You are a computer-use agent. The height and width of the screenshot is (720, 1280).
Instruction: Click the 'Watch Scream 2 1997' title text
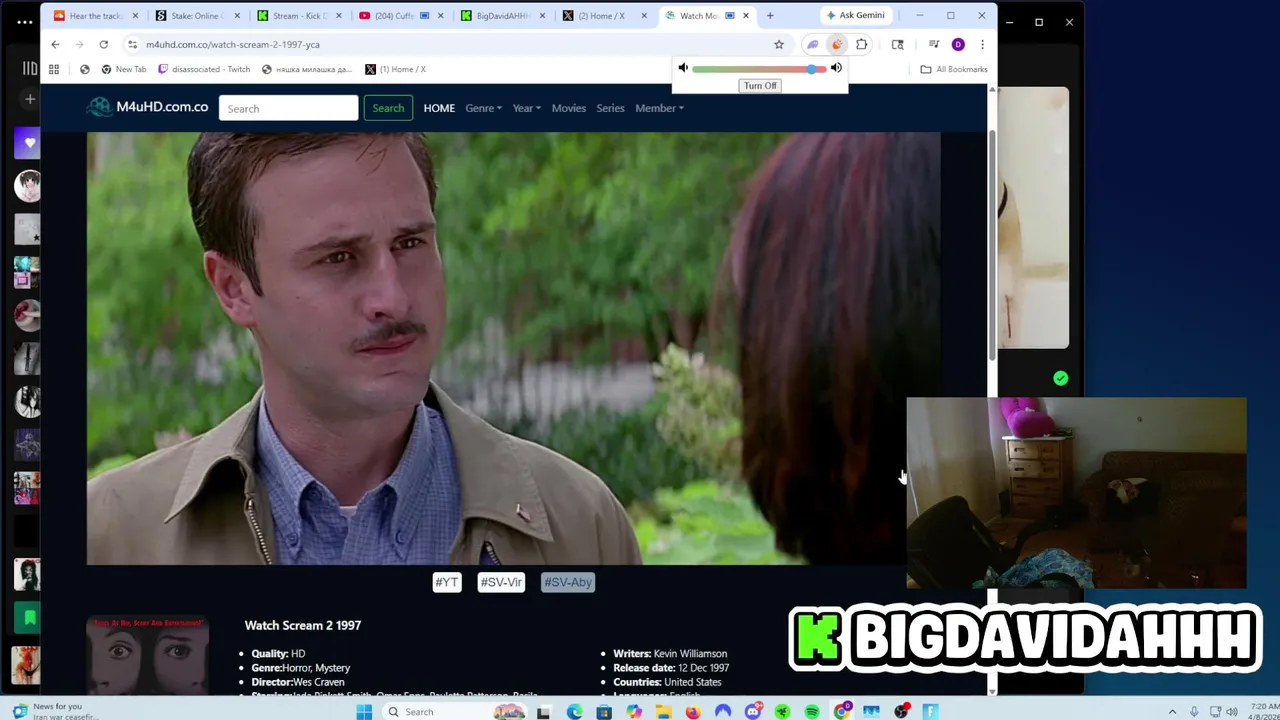point(303,625)
